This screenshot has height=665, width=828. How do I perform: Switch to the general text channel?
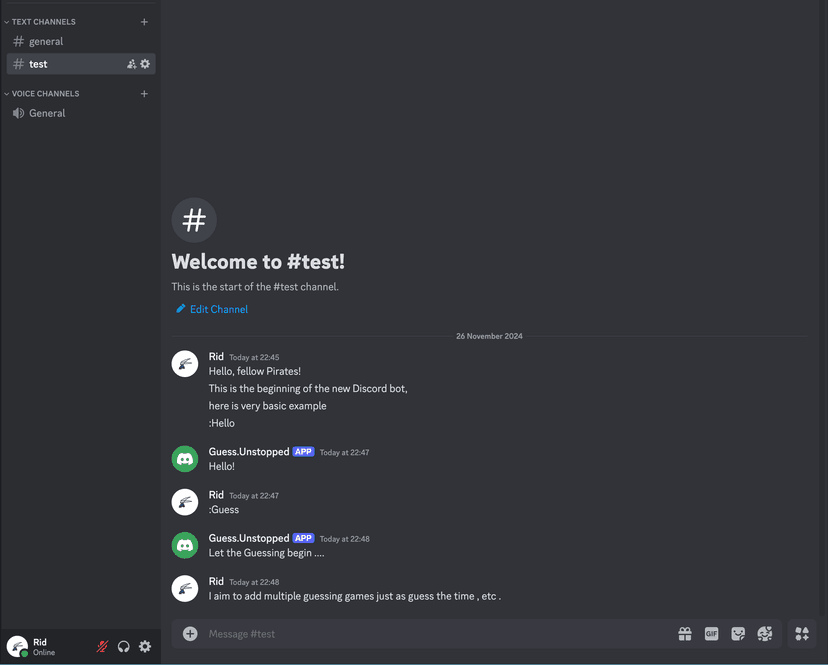[x=81, y=41]
